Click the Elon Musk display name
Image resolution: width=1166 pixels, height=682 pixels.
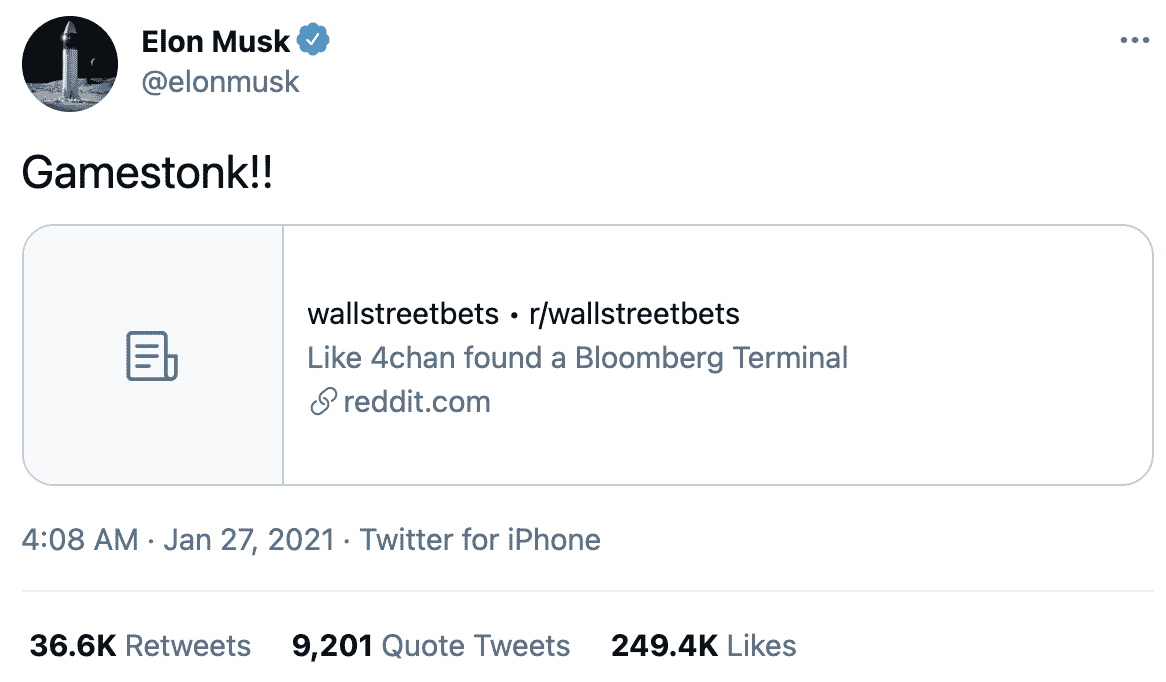(216, 41)
